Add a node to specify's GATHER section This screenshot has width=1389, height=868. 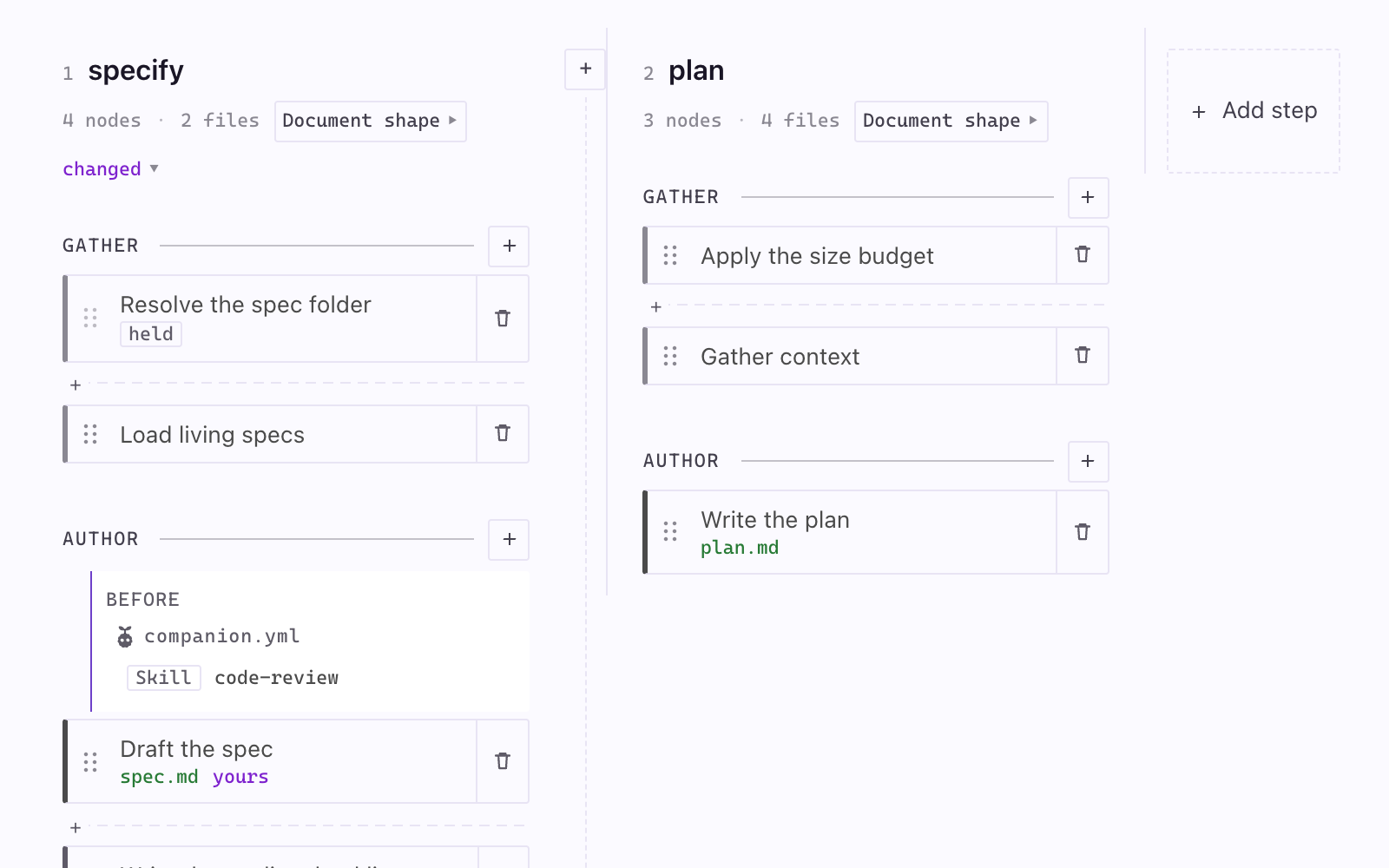[509, 246]
